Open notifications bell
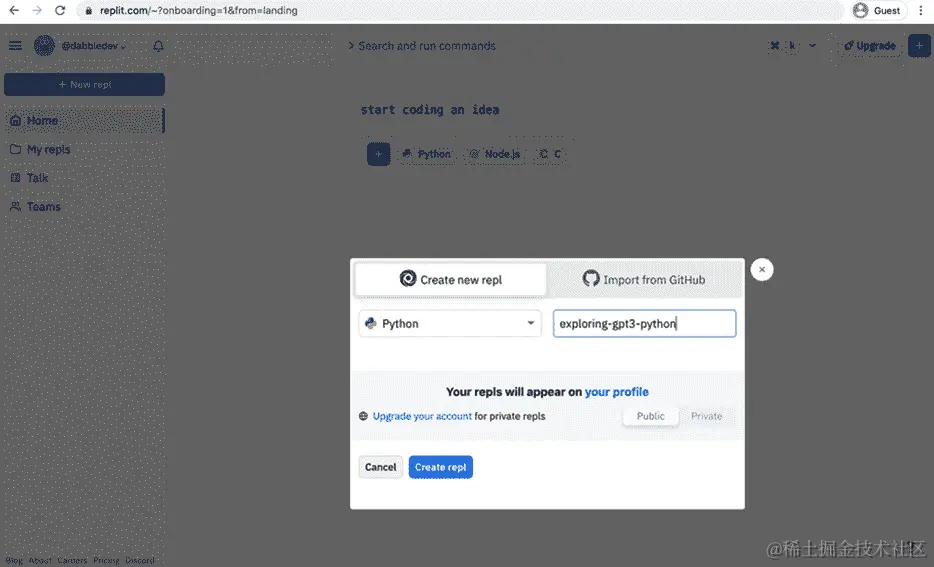The height and width of the screenshot is (567, 934). click(x=158, y=46)
